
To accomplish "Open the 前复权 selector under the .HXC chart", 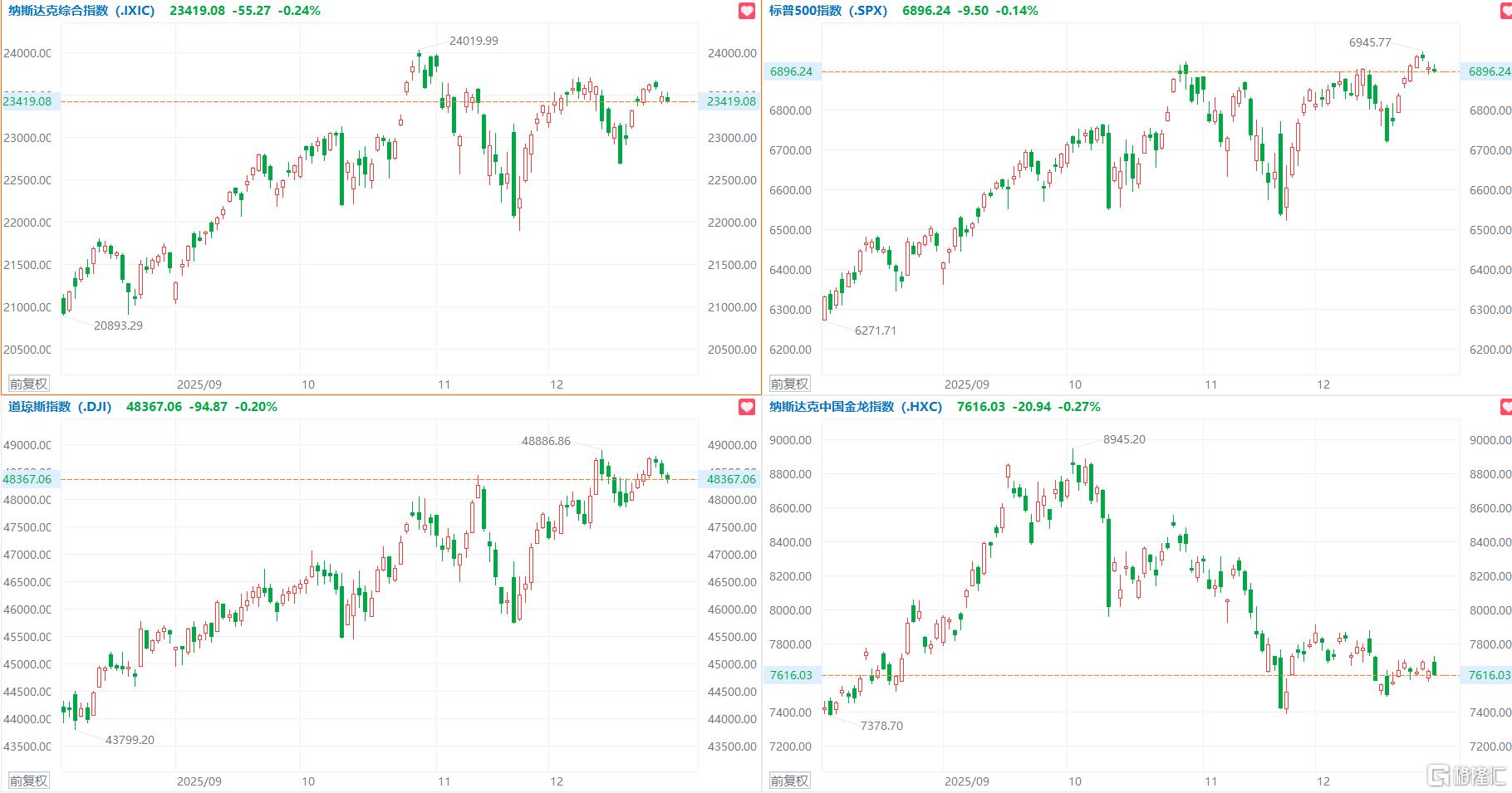I will click(x=789, y=781).
